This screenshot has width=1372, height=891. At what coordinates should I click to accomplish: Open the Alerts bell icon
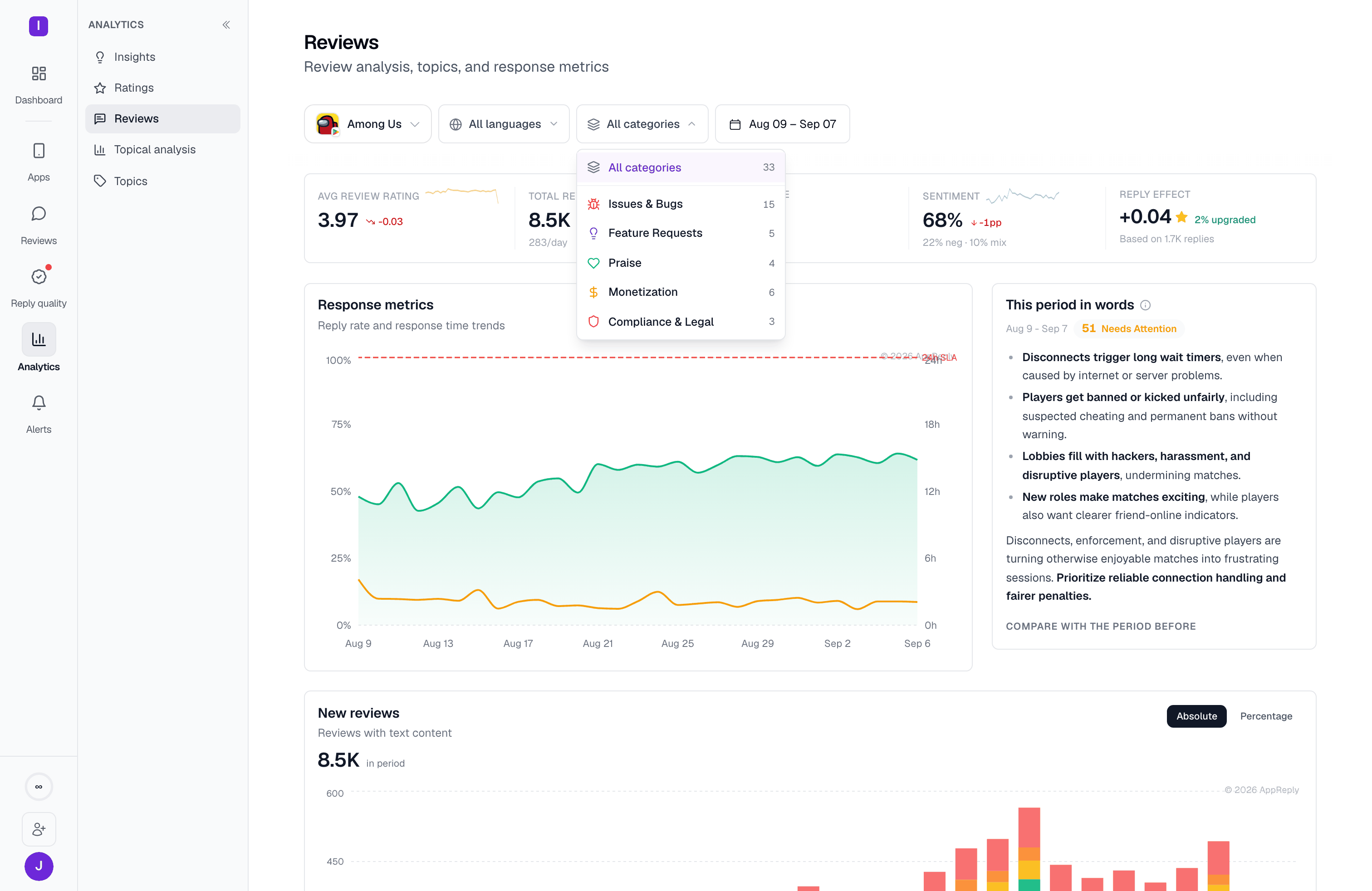click(39, 402)
